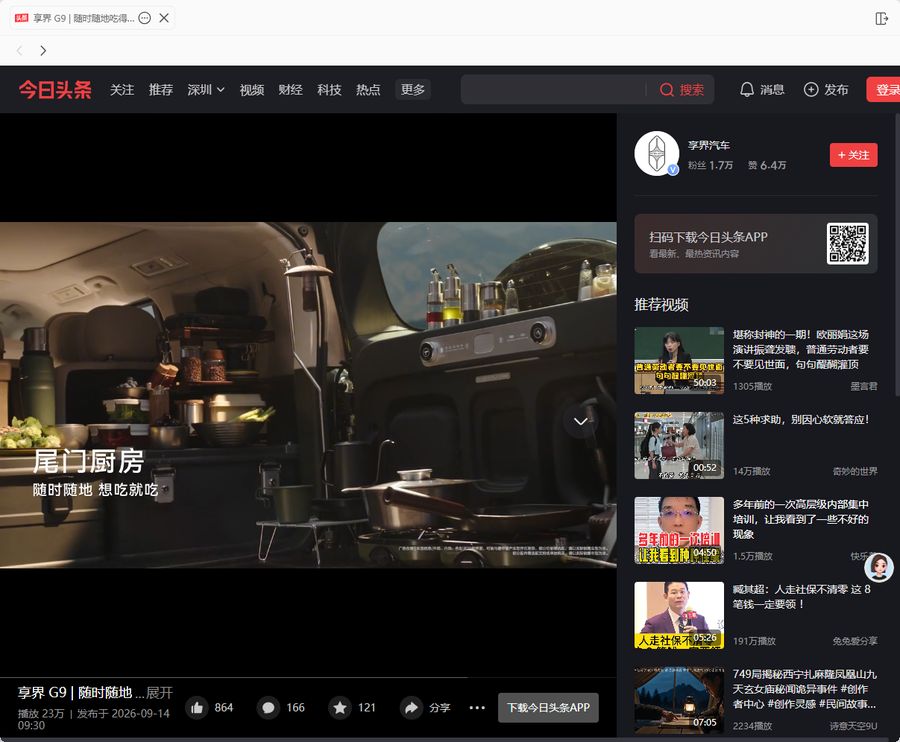Click the 今日头条 logo
This screenshot has height=742, width=900.
[55, 90]
